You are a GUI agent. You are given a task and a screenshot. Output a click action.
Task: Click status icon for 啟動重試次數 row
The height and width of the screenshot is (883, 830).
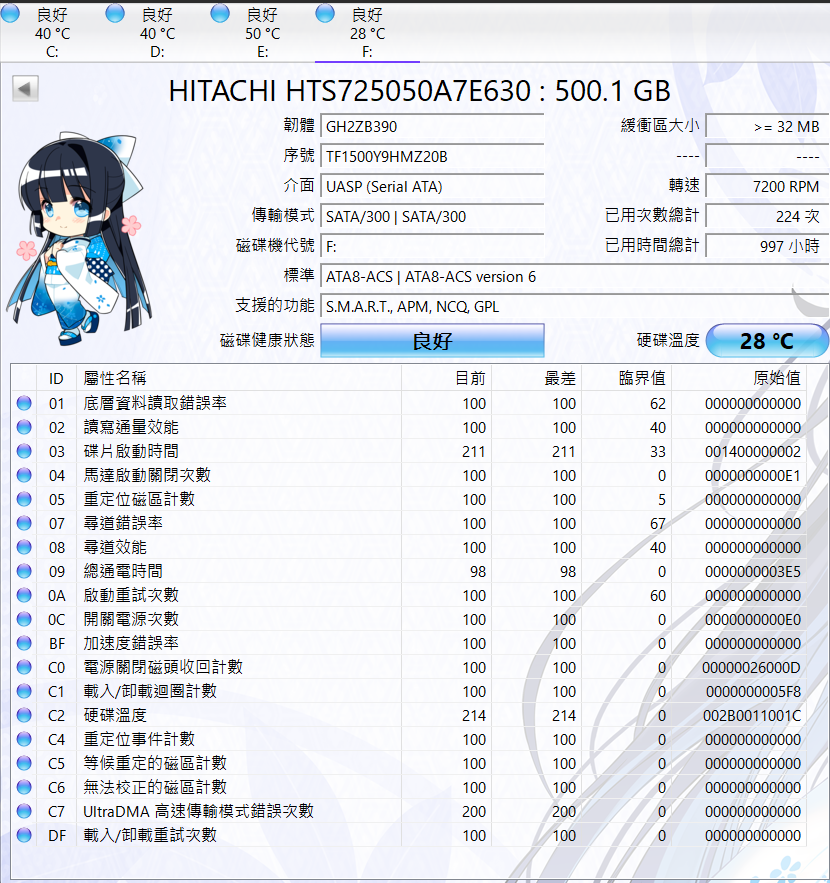(24, 595)
